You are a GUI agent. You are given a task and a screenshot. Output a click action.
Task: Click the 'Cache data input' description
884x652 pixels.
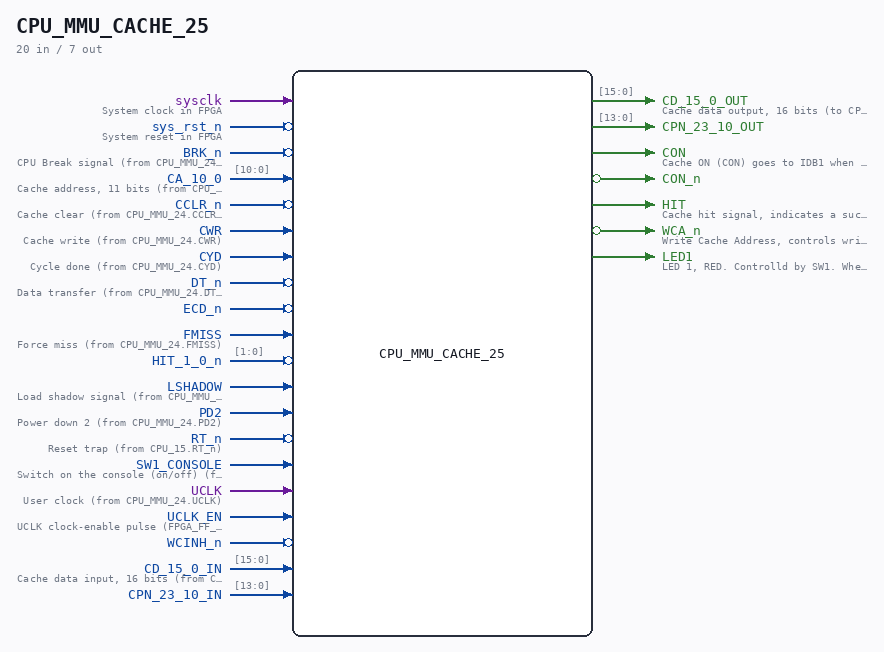[119, 578]
